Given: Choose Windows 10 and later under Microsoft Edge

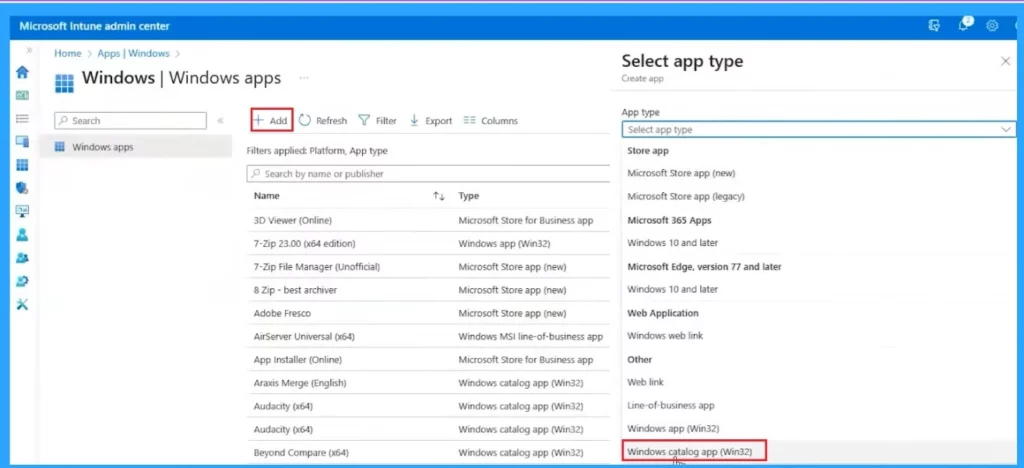Looking at the screenshot, I should (673, 289).
